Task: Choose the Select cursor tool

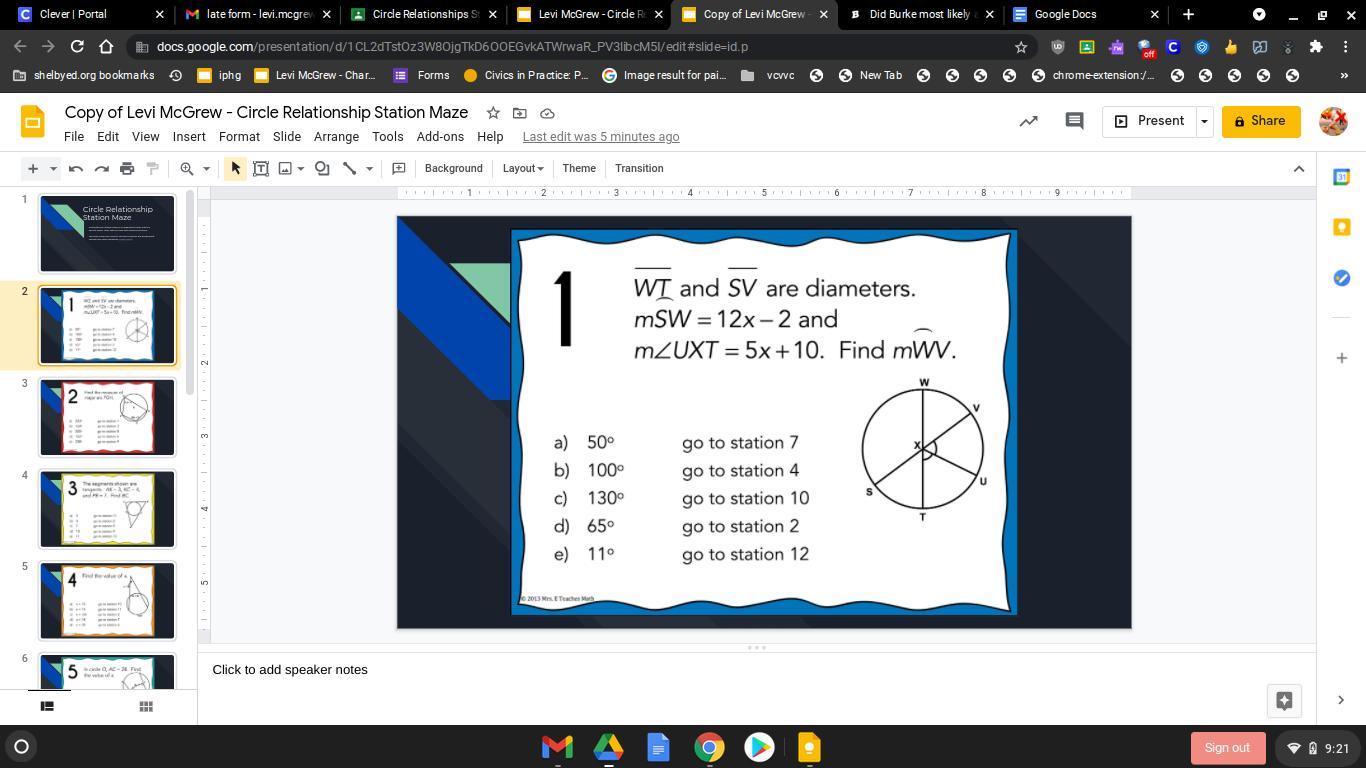Action: [236, 168]
